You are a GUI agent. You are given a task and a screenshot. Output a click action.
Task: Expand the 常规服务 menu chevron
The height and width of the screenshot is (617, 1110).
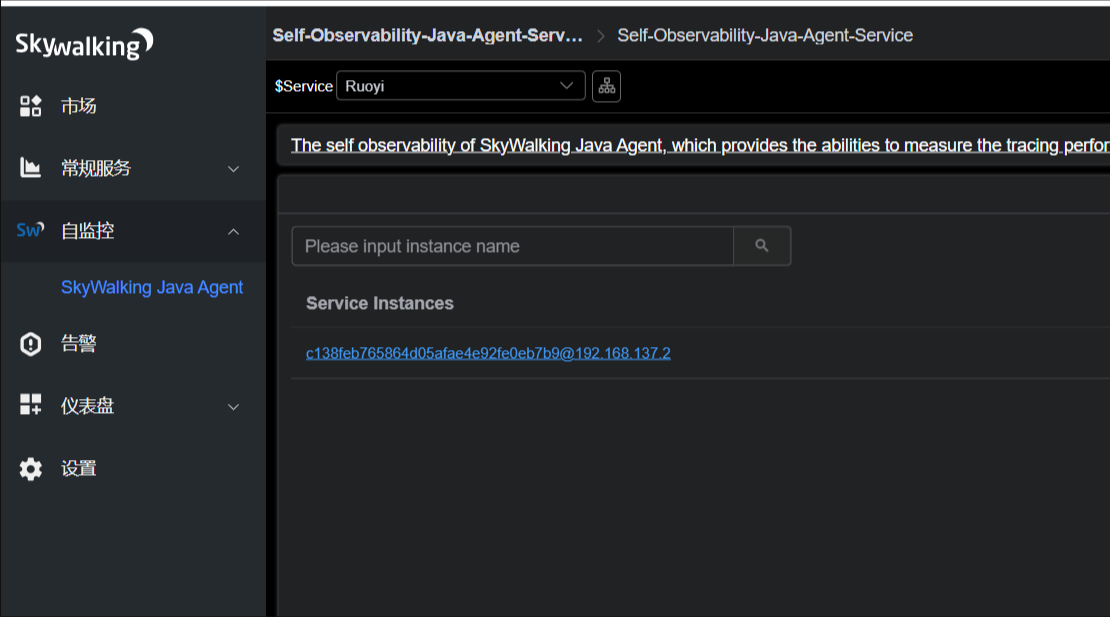(x=234, y=169)
